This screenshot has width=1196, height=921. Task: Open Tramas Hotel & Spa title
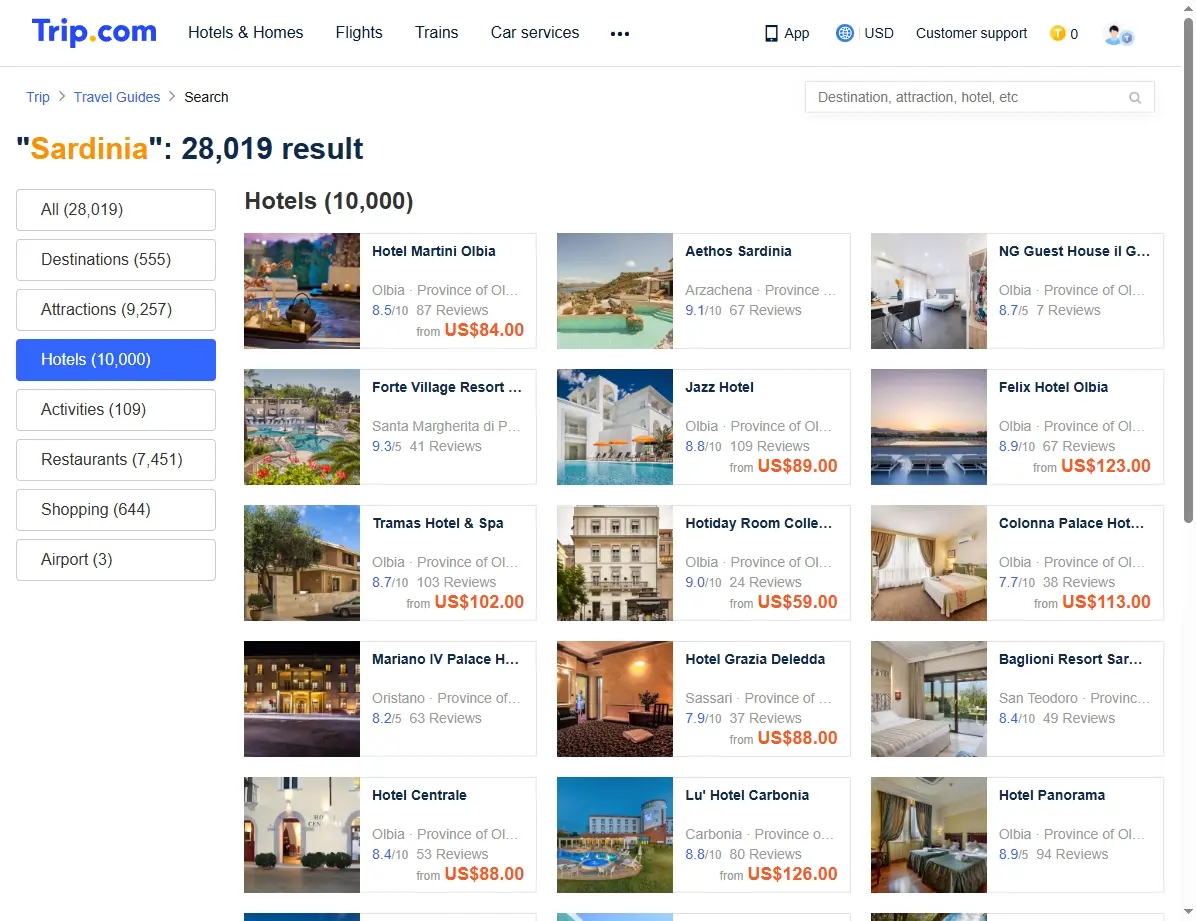point(438,523)
